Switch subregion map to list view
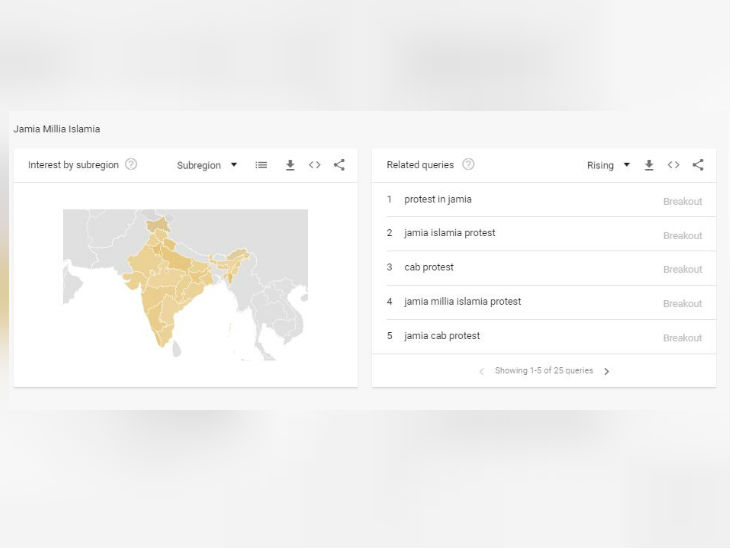The width and height of the screenshot is (730, 548). [261, 165]
